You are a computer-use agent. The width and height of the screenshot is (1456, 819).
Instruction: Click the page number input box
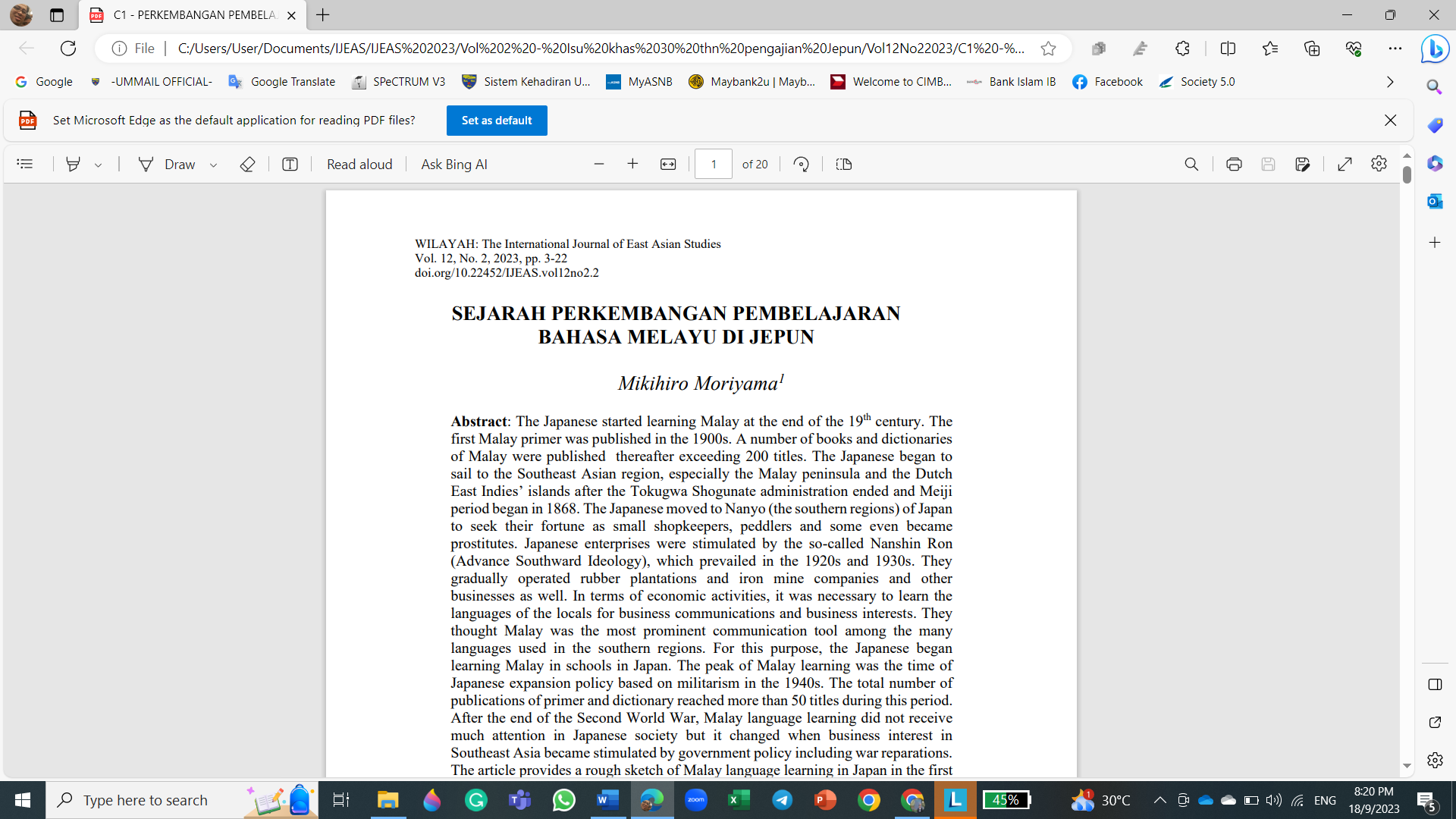point(714,164)
